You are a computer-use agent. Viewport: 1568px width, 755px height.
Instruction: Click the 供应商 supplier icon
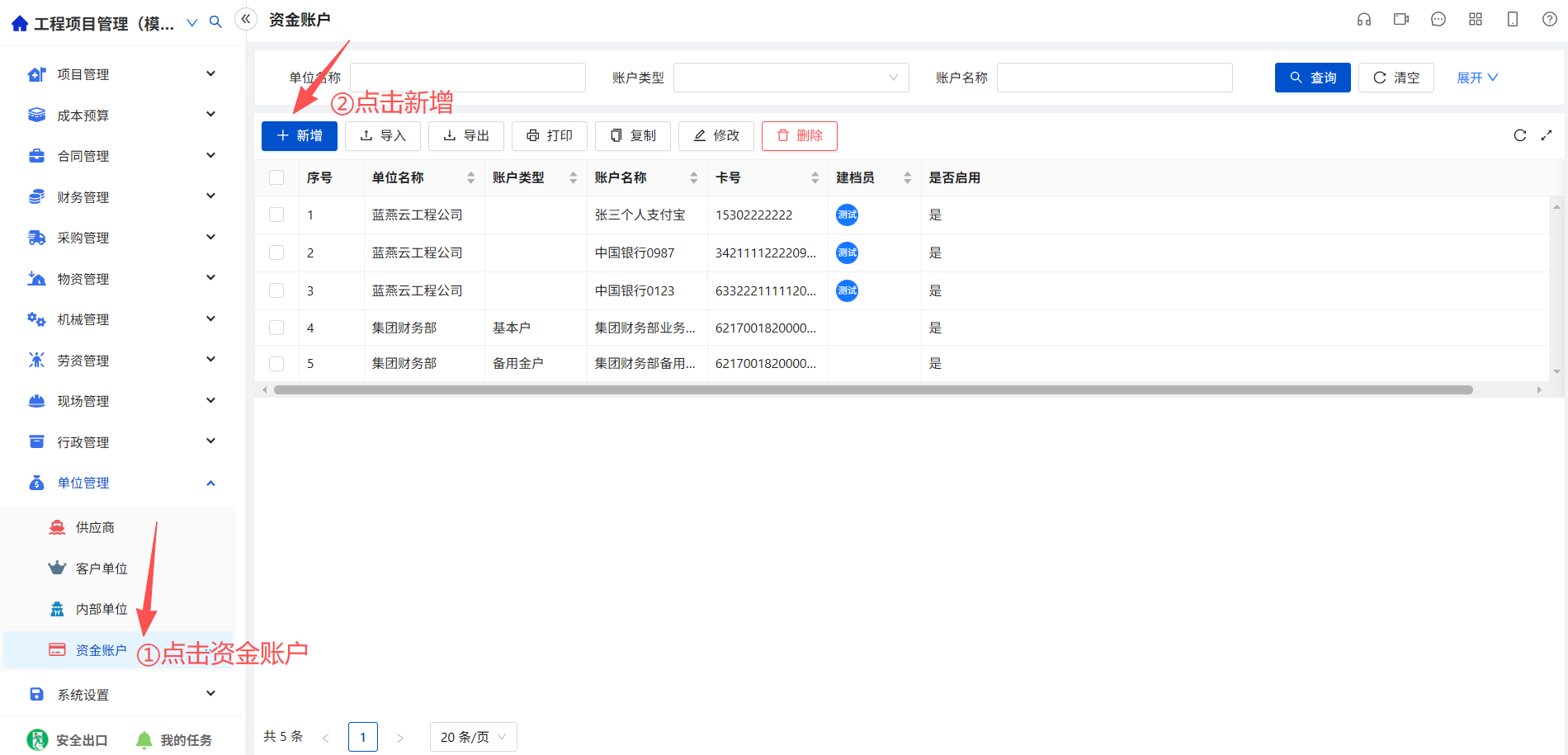pos(57,527)
